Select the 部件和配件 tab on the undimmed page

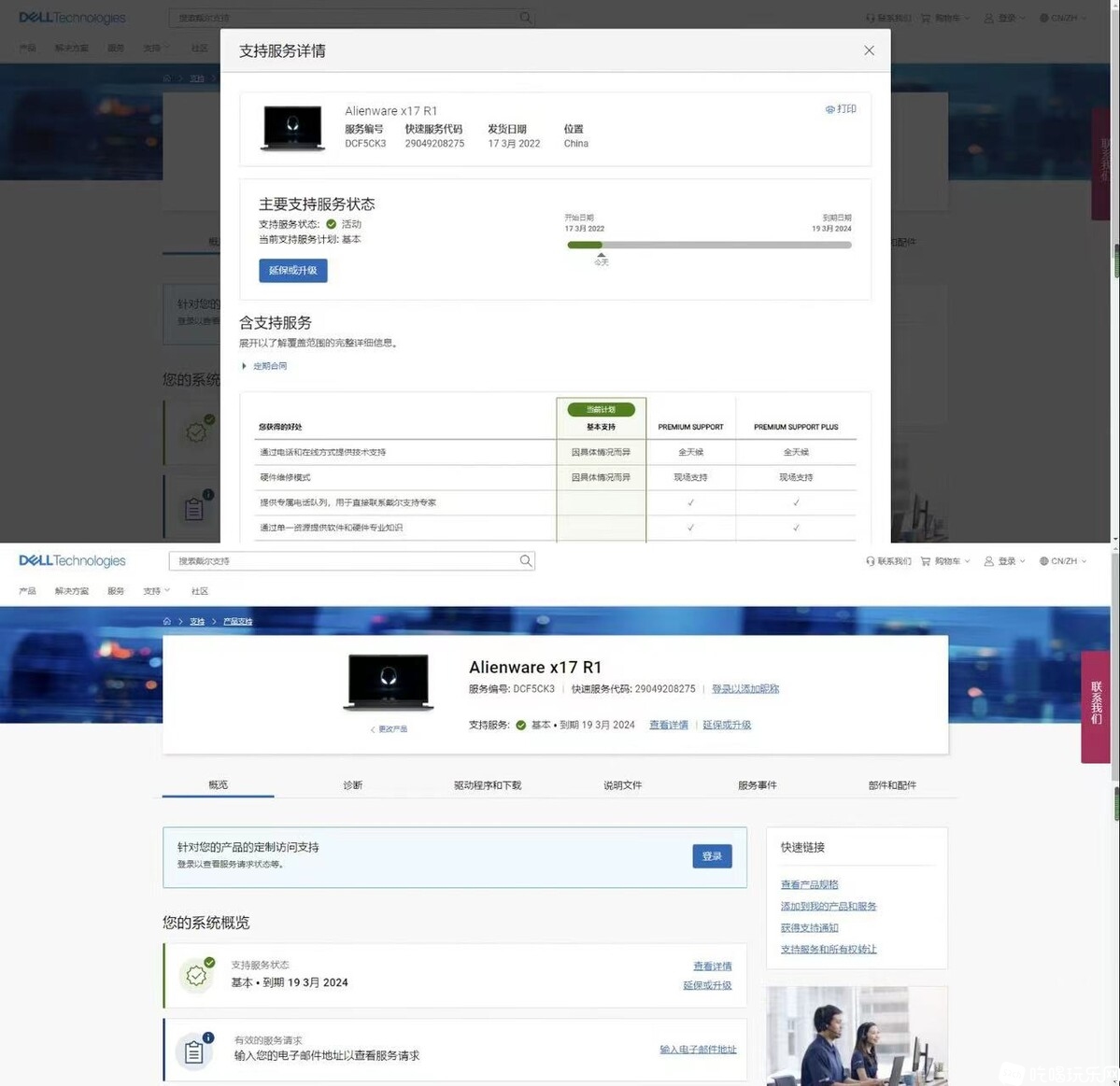[892, 785]
